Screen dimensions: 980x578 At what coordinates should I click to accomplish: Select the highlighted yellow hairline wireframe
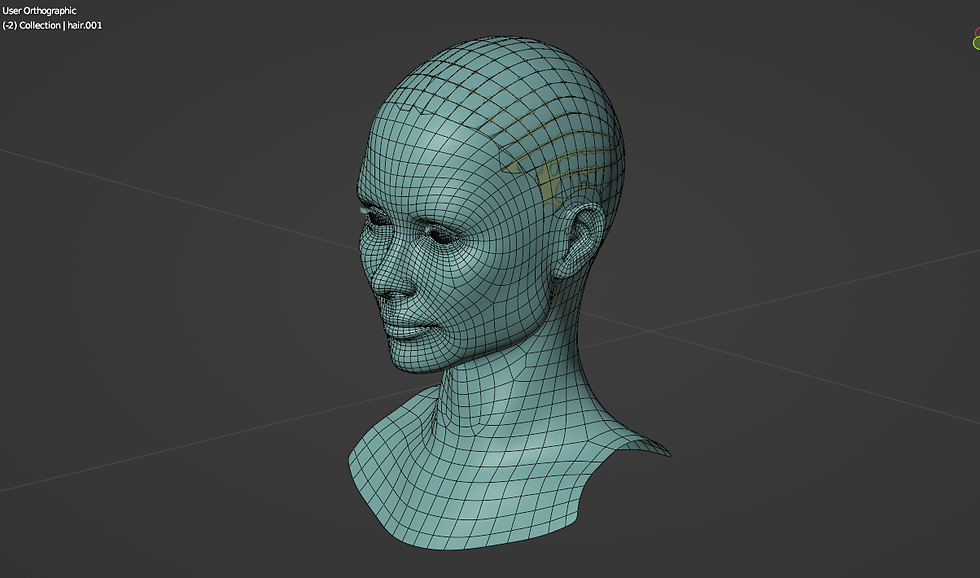558,160
